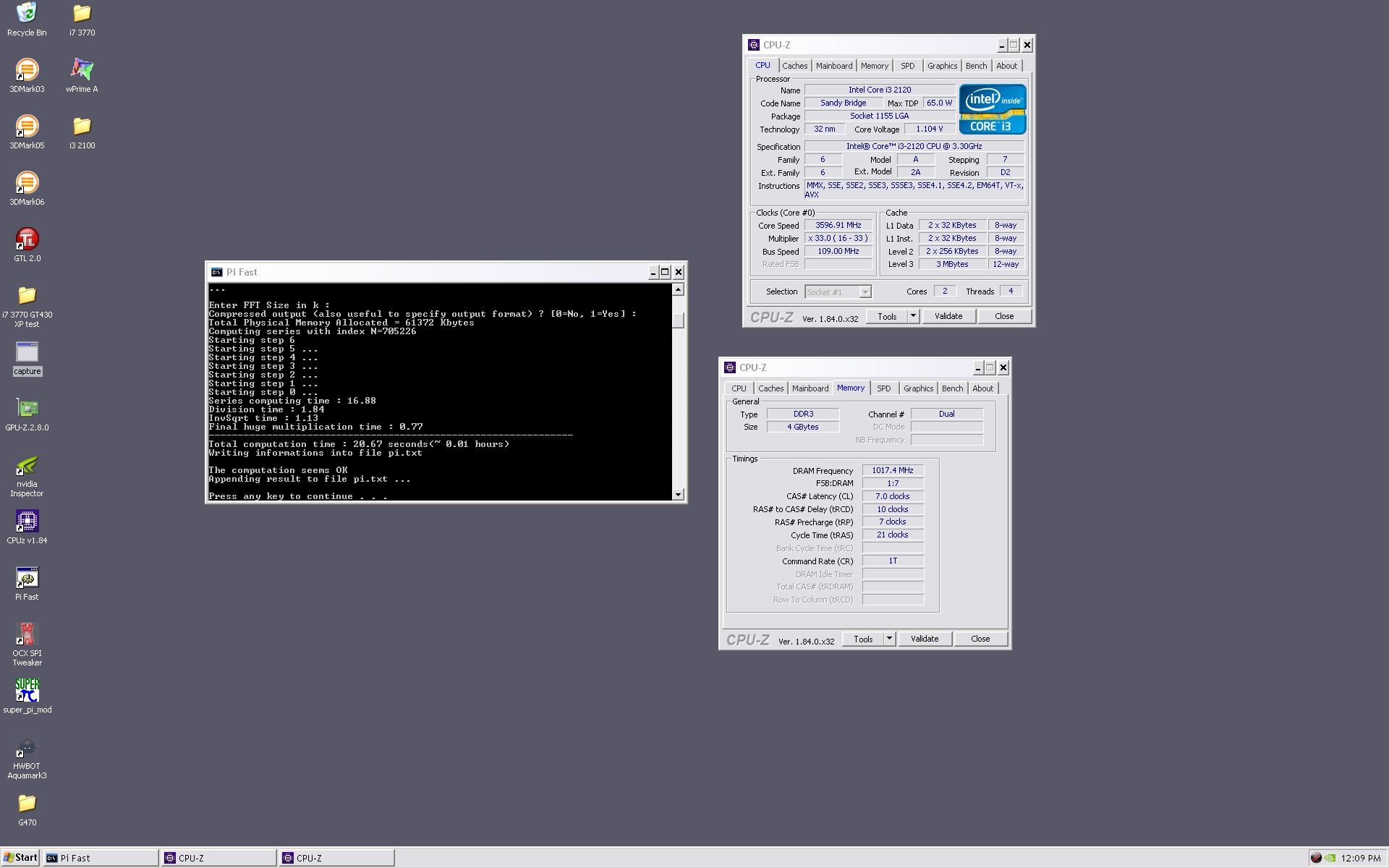This screenshot has width=1389, height=868.
Task: Click the taskbar clock showing 12:09 PM
Action: click(1361, 858)
